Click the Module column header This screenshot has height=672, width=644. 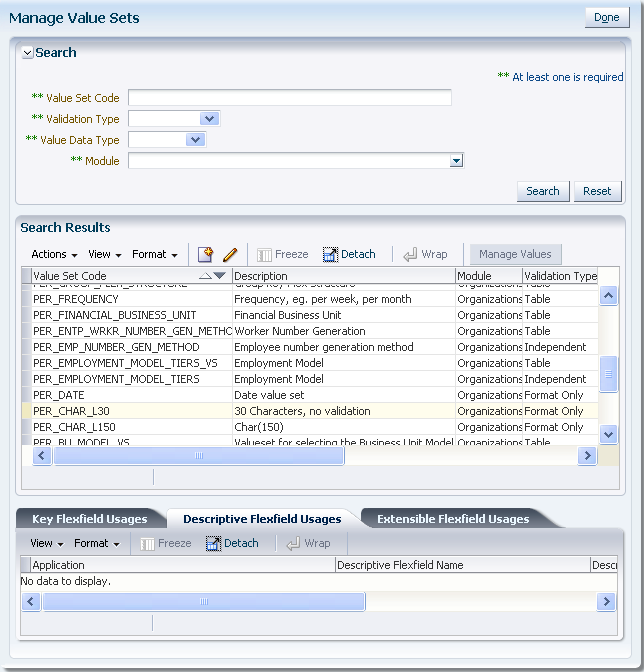[x=489, y=276]
